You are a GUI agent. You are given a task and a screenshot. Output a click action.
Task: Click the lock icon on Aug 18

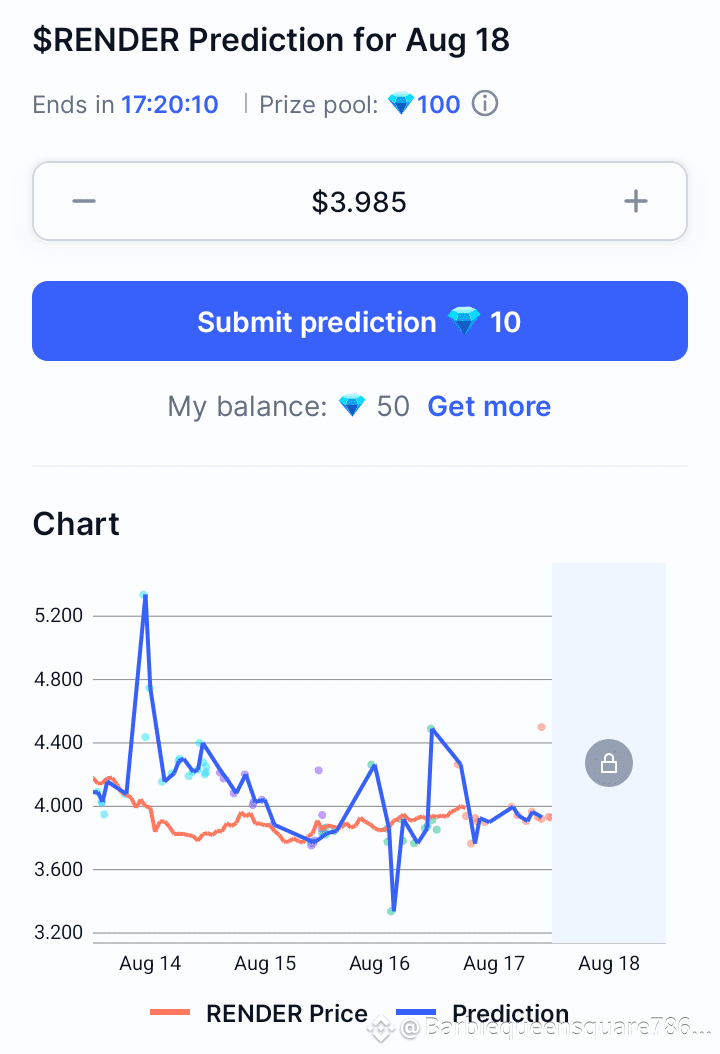[608, 763]
